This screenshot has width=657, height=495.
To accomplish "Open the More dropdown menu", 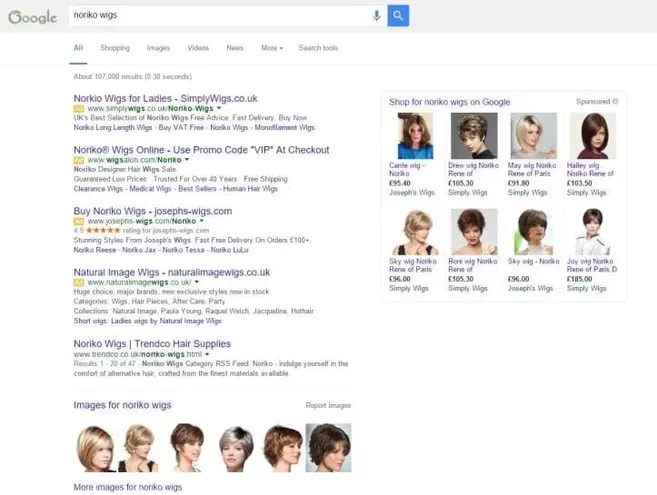I will coord(272,48).
